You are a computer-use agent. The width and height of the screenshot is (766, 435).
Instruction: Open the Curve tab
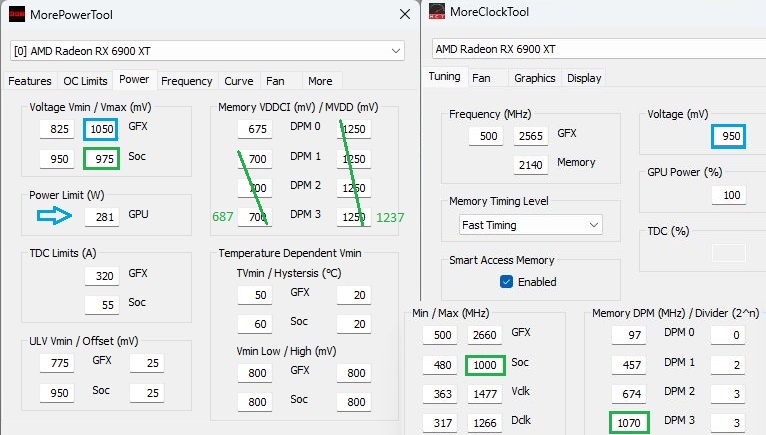coord(238,81)
